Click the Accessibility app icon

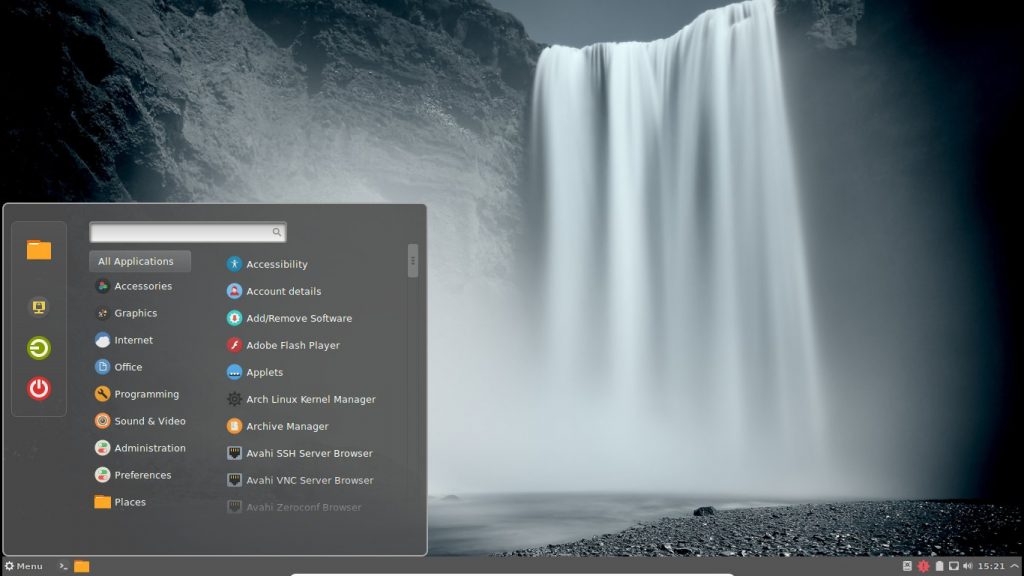pos(234,264)
